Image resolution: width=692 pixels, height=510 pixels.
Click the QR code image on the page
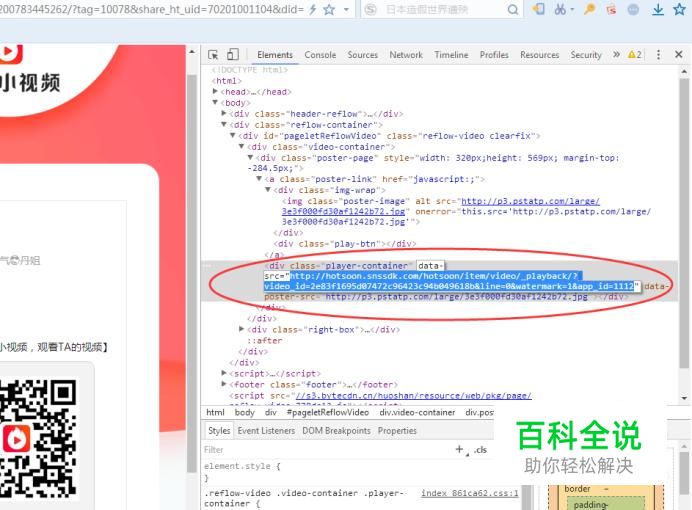pyautogui.click(x=39, y=438)
